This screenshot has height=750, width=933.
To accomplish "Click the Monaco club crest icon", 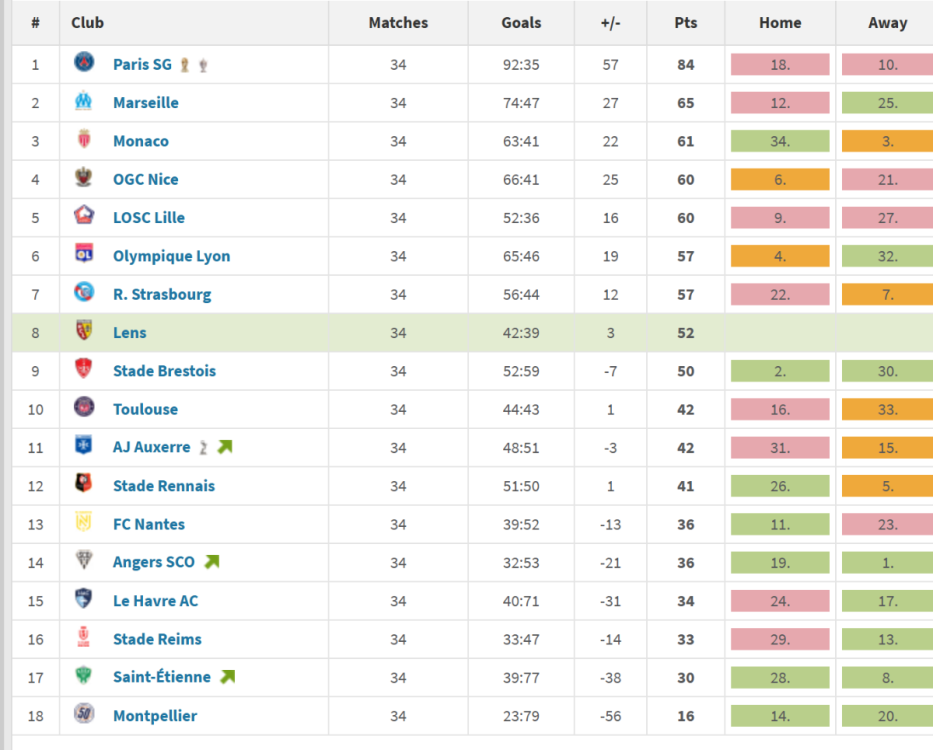I will pyautogui.click(x=84, y=140).
